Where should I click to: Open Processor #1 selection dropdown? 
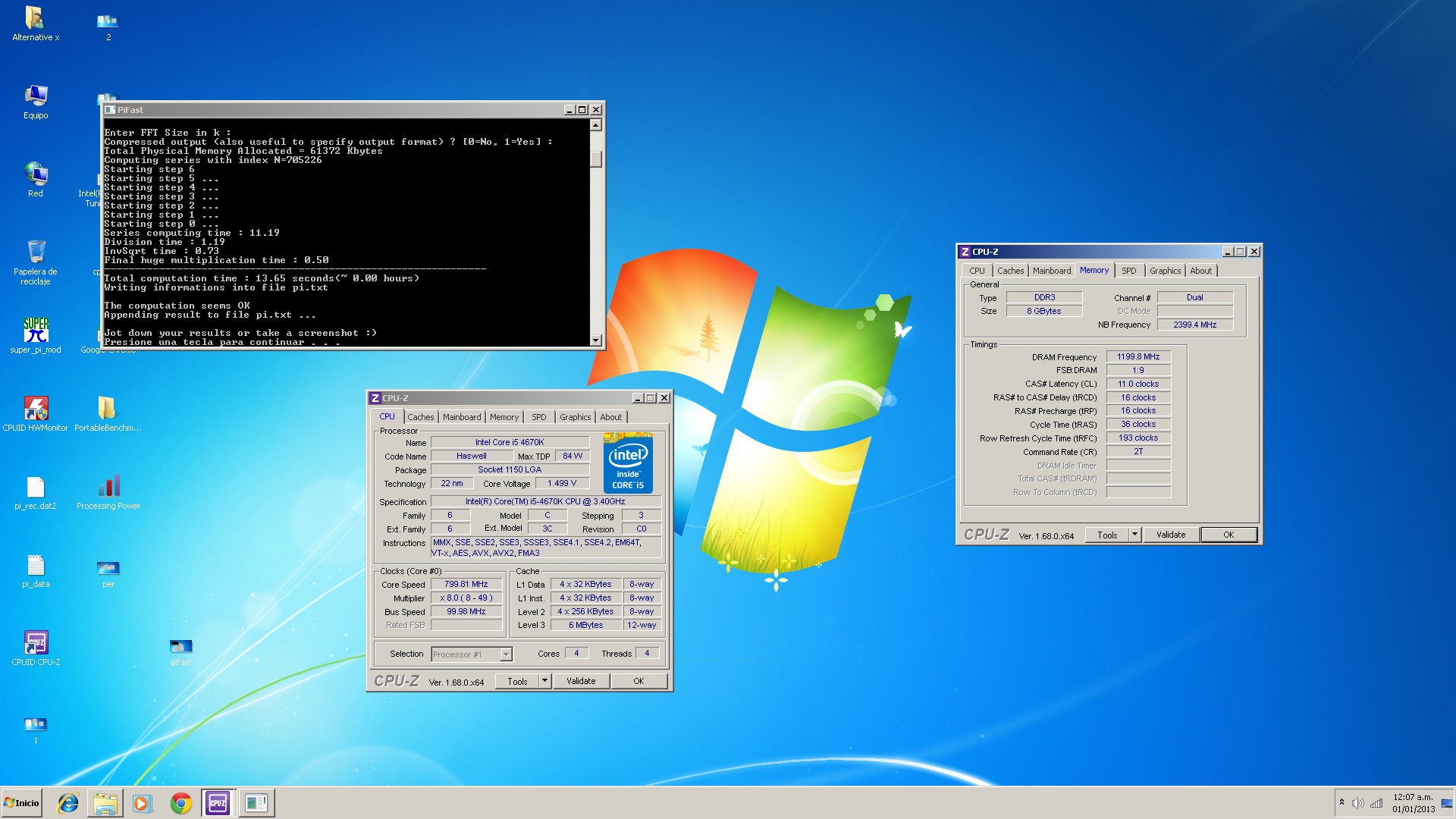click(506, 654)
